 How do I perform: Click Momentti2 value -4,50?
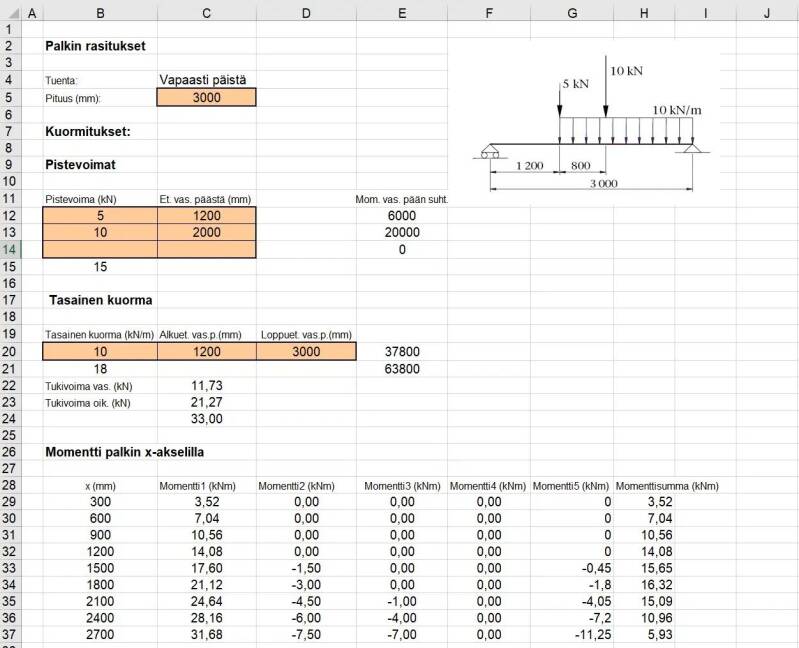tap(306, 601)
